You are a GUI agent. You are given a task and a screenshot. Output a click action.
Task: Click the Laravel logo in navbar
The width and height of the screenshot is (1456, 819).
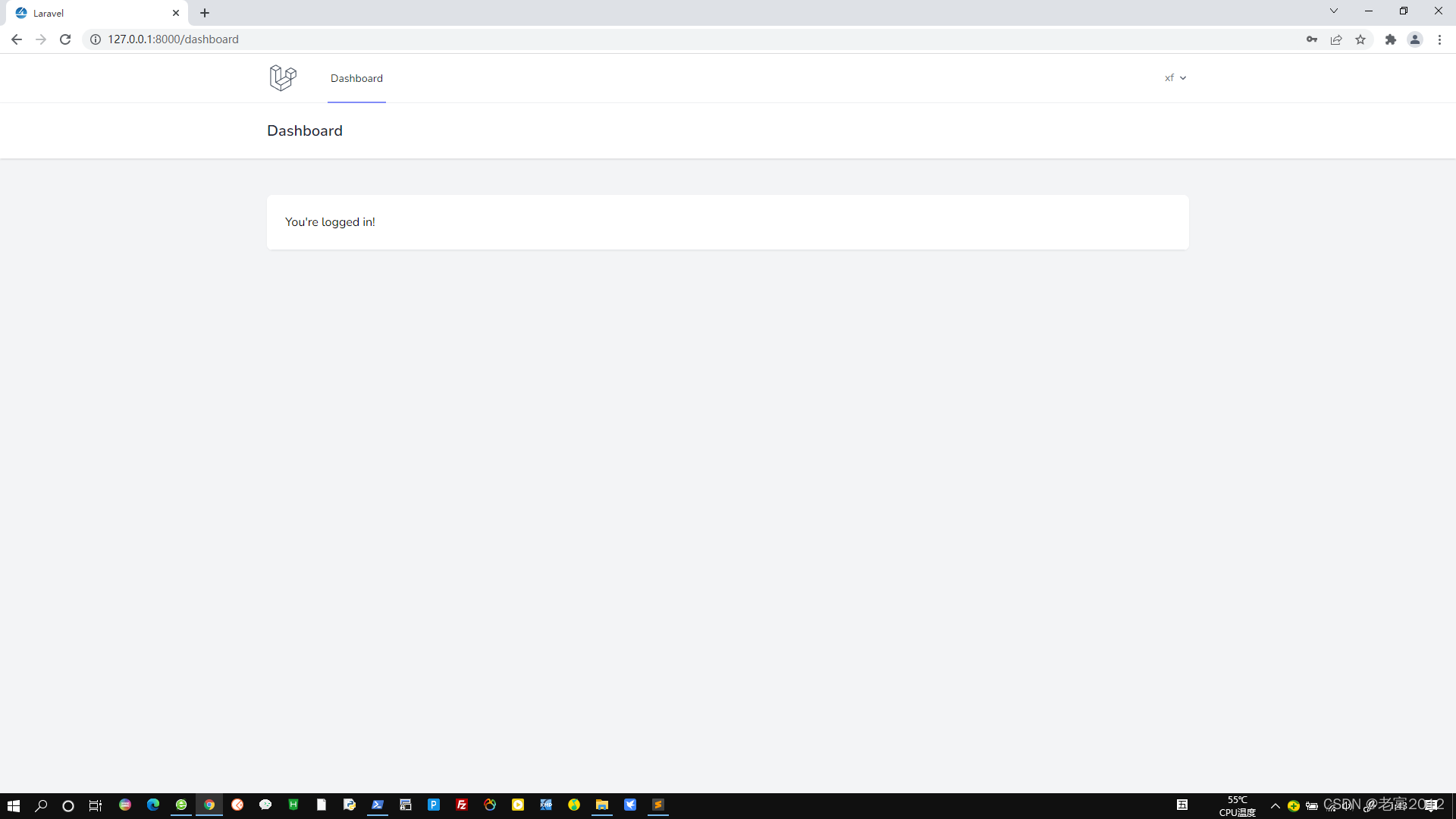click(x=283, y=78)
